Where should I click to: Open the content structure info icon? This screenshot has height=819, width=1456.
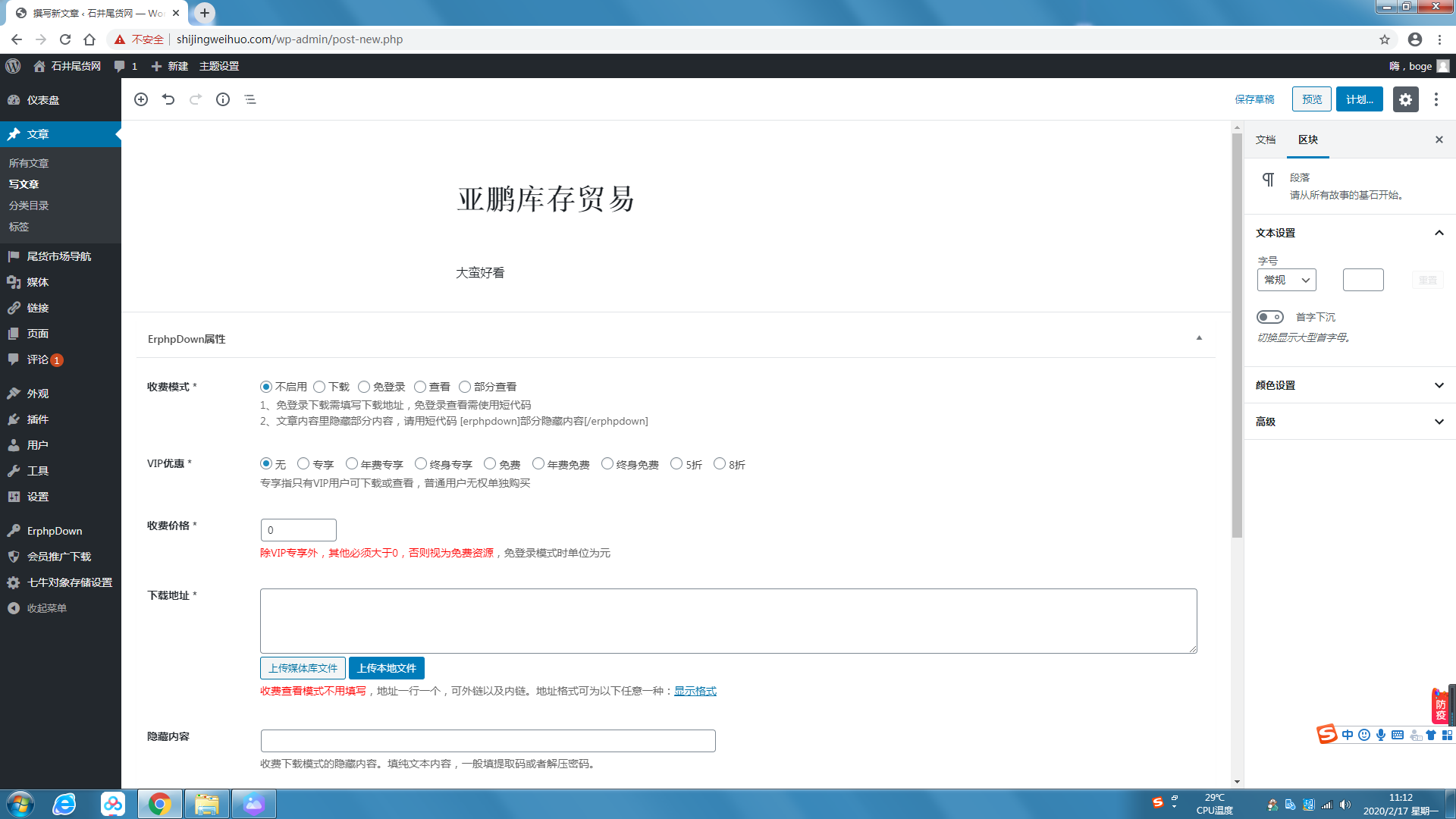(x=223, y=99)
